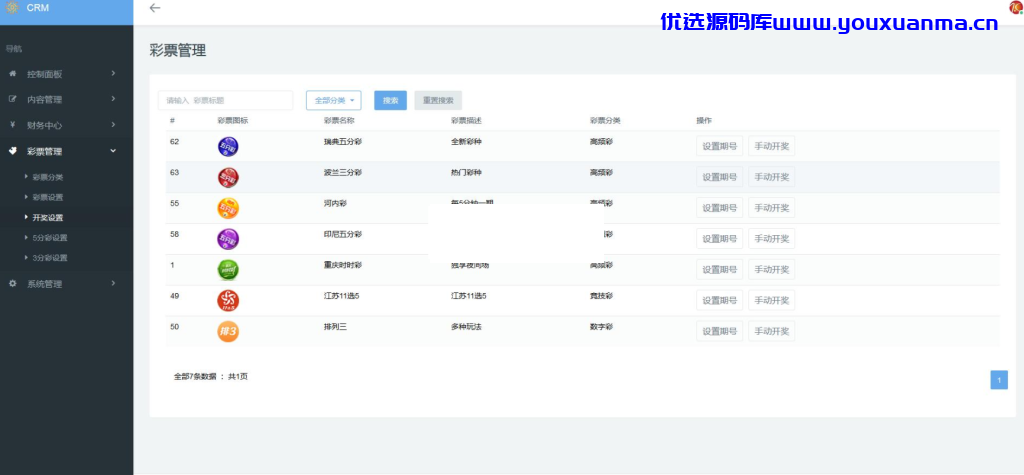Select 彩票设置 submenu item
1024x475 pixels.
48,197
